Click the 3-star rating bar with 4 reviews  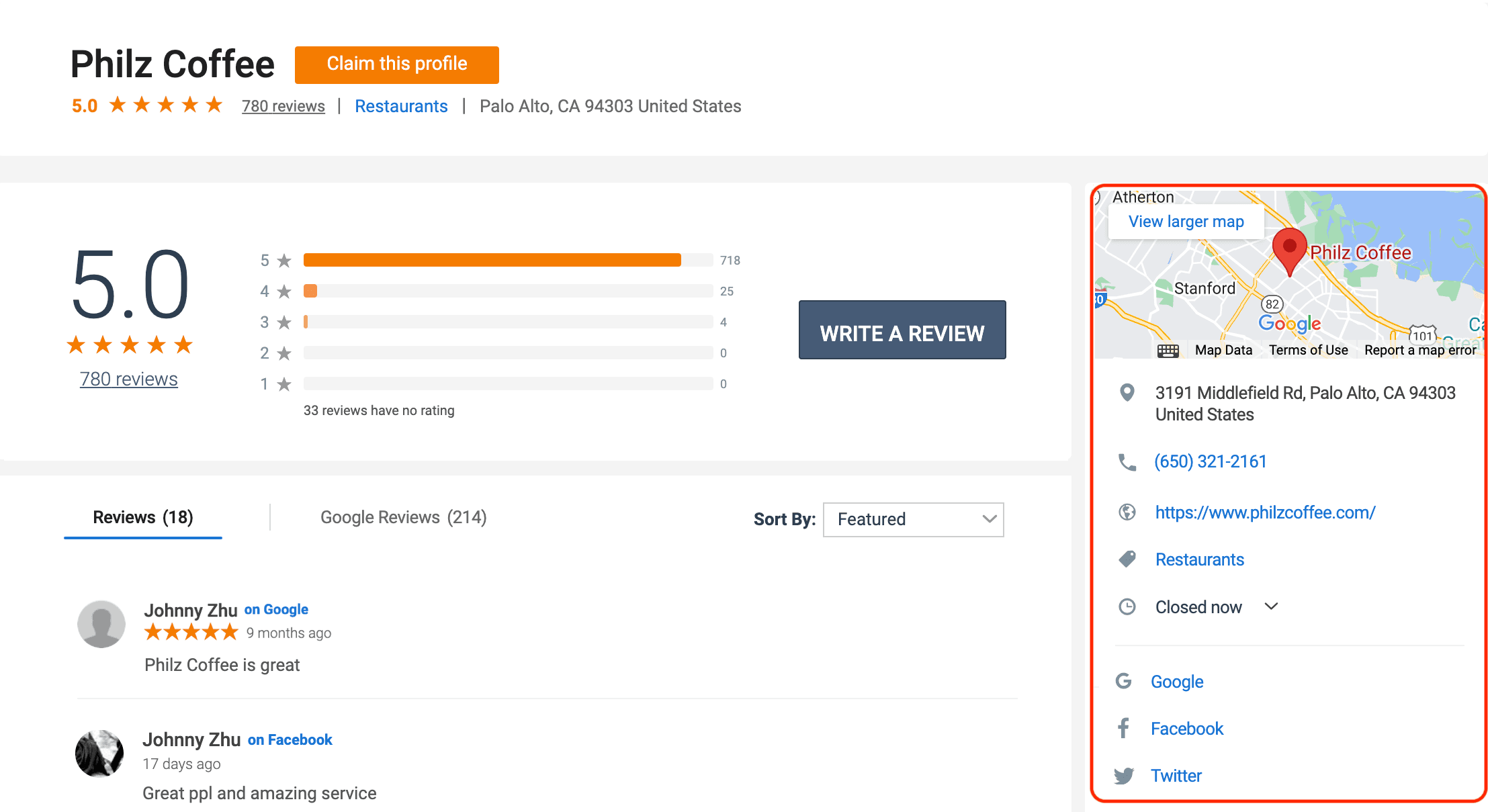509,322
